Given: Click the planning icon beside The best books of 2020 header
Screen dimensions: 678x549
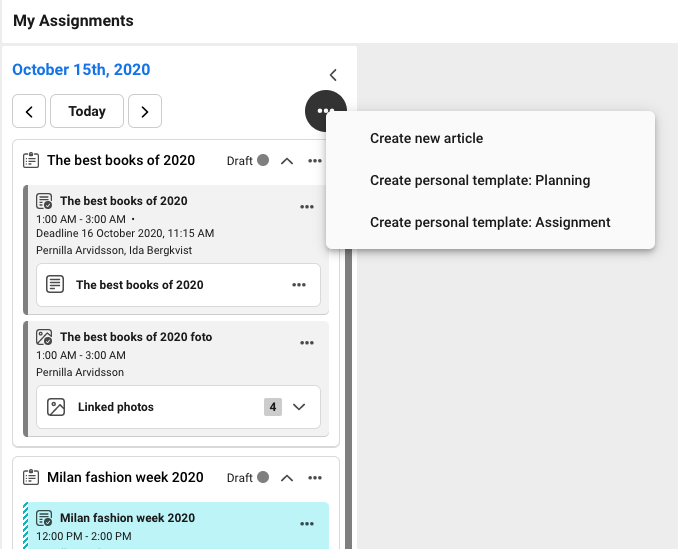Looking at the screenshot, I should pyautogui.click(x=30, y=160).
